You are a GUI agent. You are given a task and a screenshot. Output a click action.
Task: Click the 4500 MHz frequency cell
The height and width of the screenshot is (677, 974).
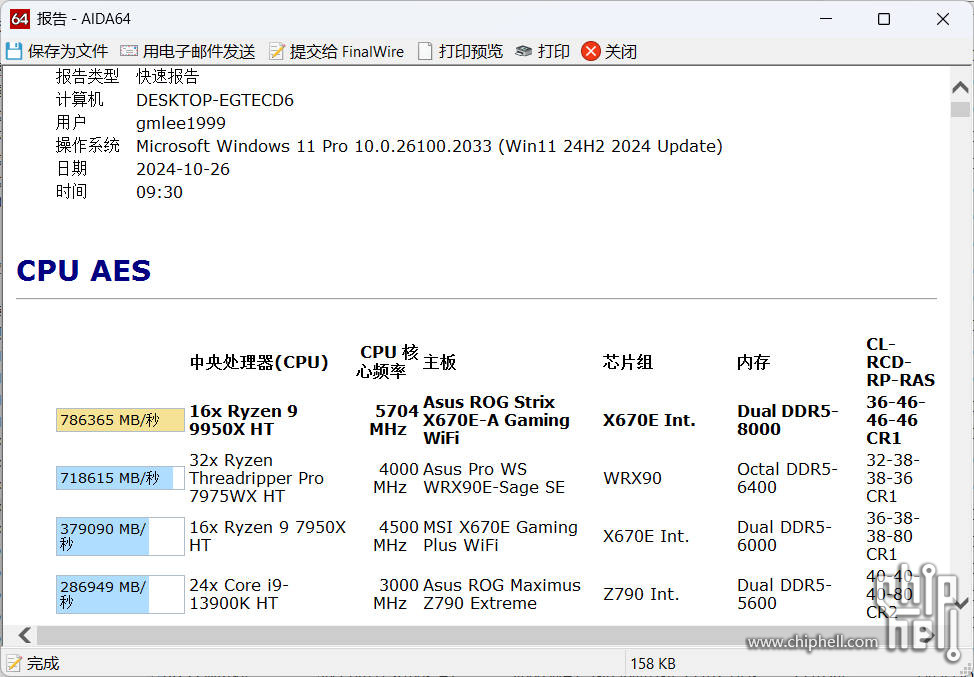pos(396,536)
